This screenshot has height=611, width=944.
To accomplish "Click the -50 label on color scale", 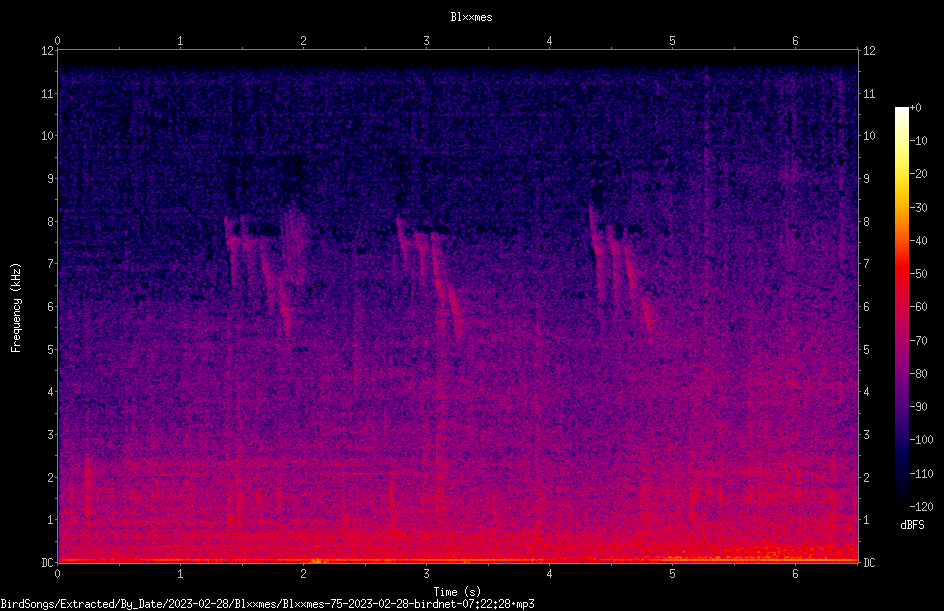I will click(919, 273).
